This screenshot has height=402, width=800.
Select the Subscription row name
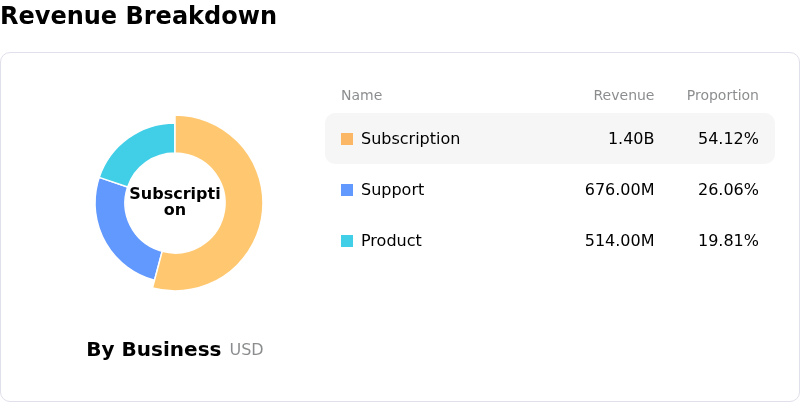(410, 139)
